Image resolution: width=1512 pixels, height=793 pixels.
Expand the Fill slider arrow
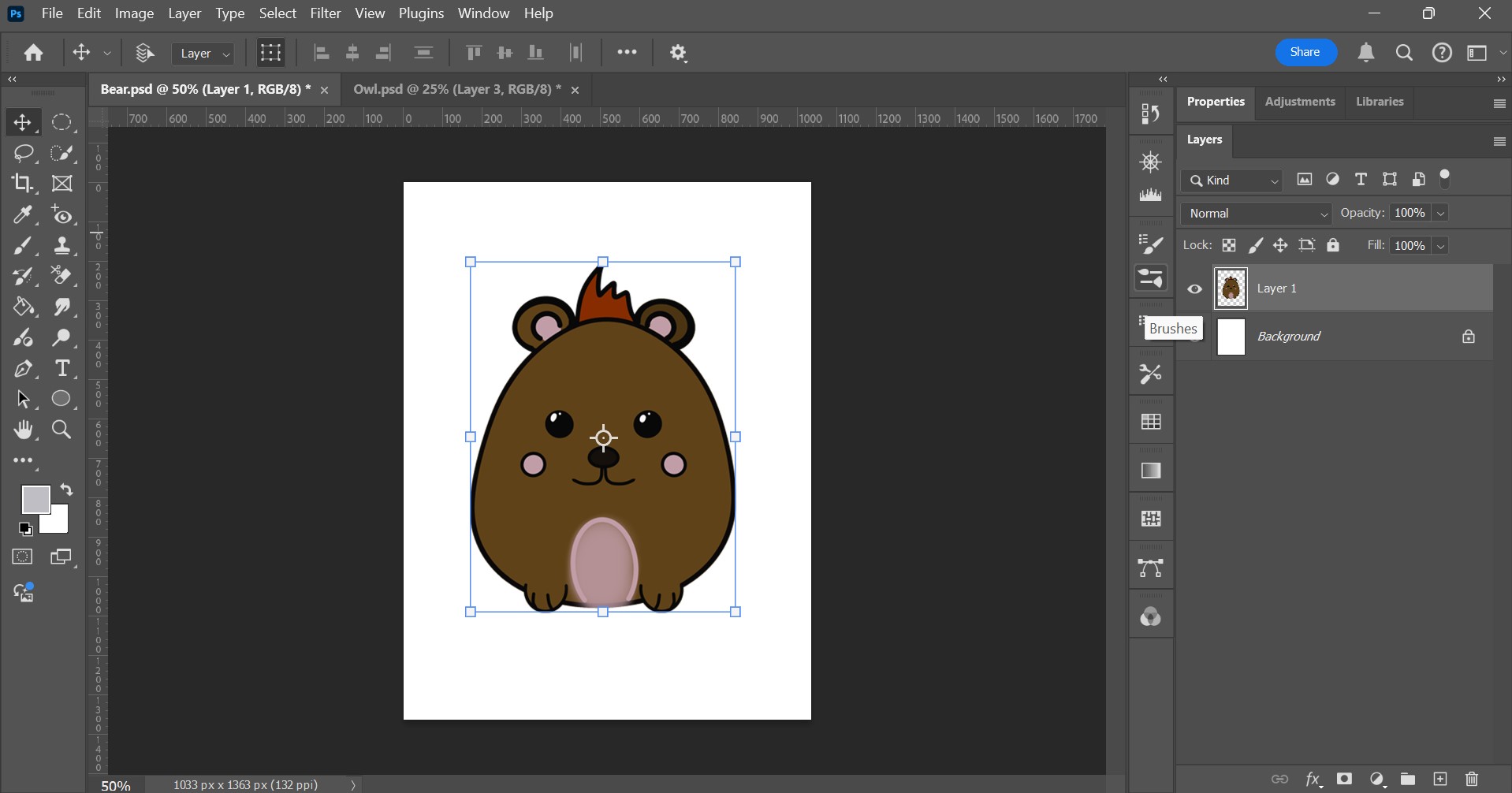pos(1441,246)
